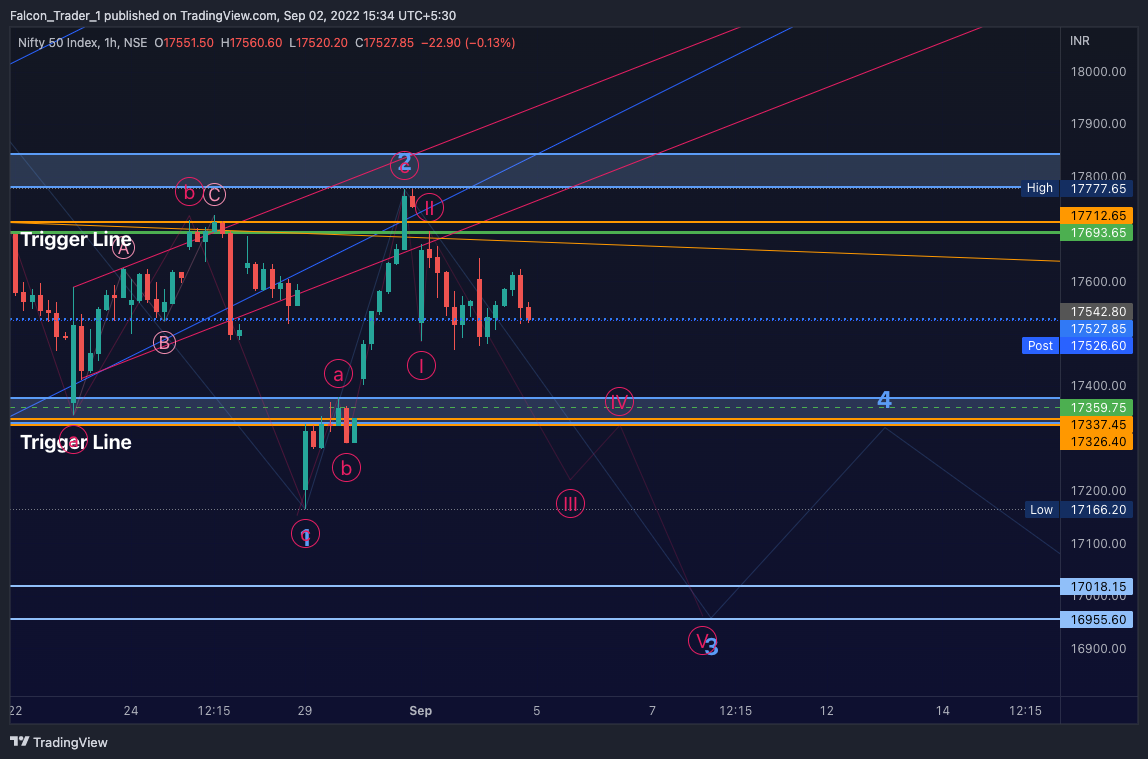The width and height of the screenshot is (1148, 759).
Task: Select the blue wave 3 label at bottom
Action: (712, 647)
